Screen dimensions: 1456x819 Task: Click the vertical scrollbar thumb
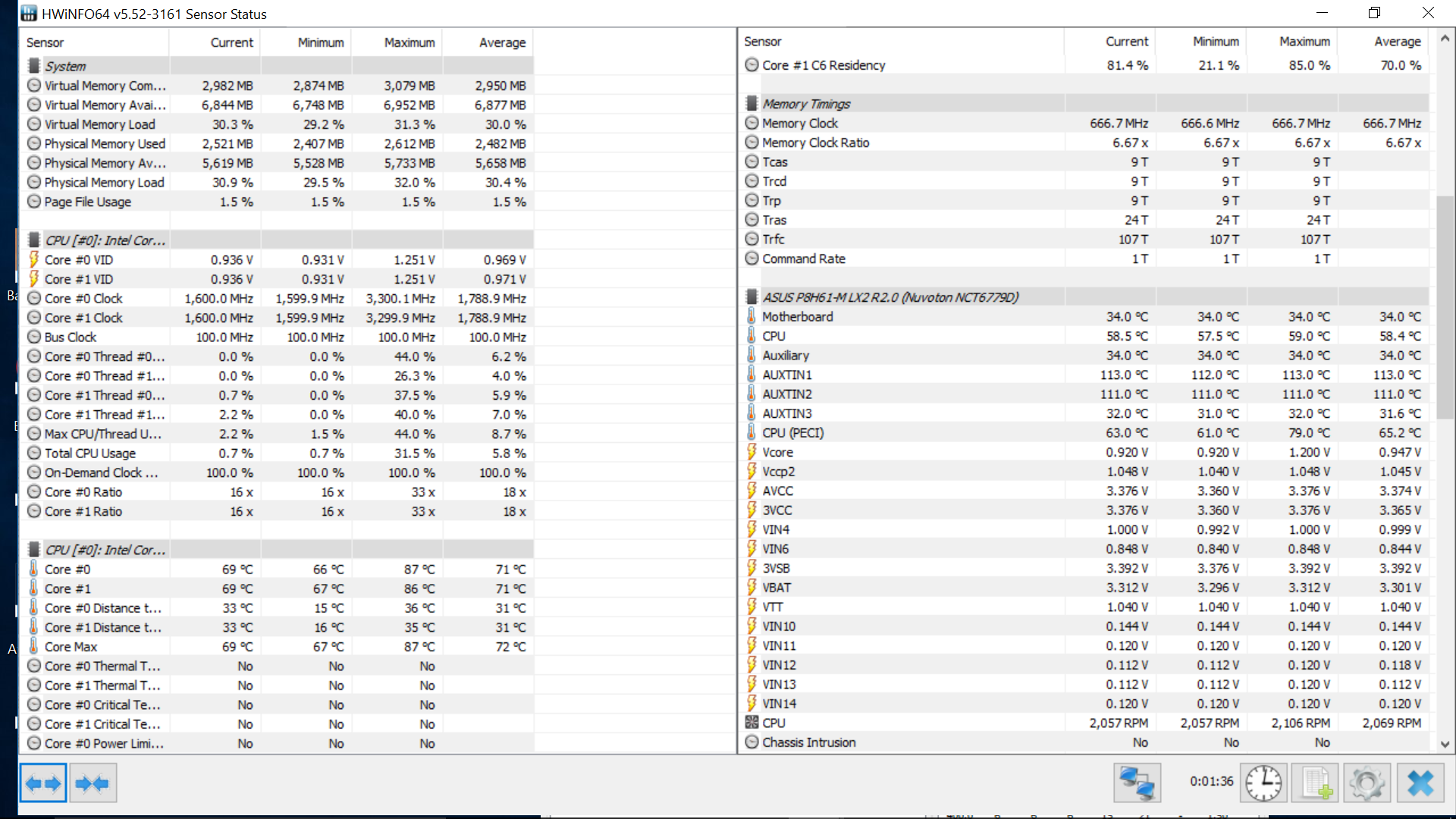[1445, 307]
